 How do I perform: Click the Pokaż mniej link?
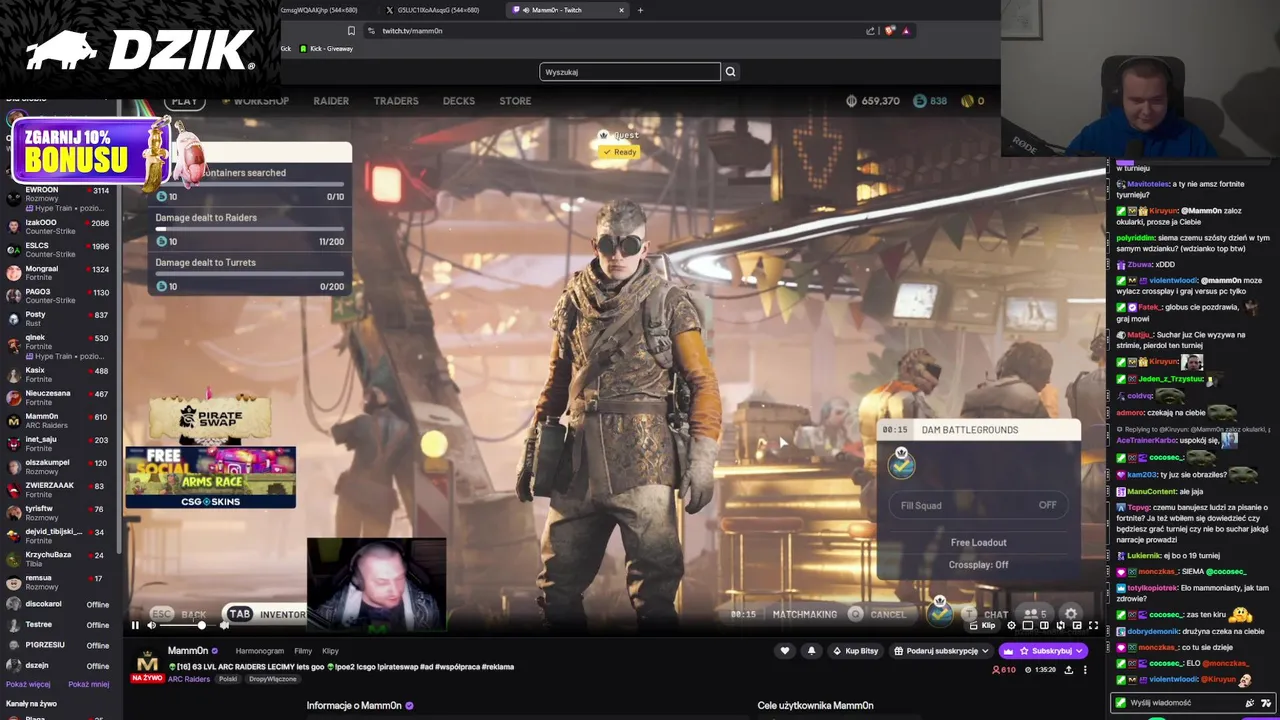pyautogui.click(x=89, y=685)
